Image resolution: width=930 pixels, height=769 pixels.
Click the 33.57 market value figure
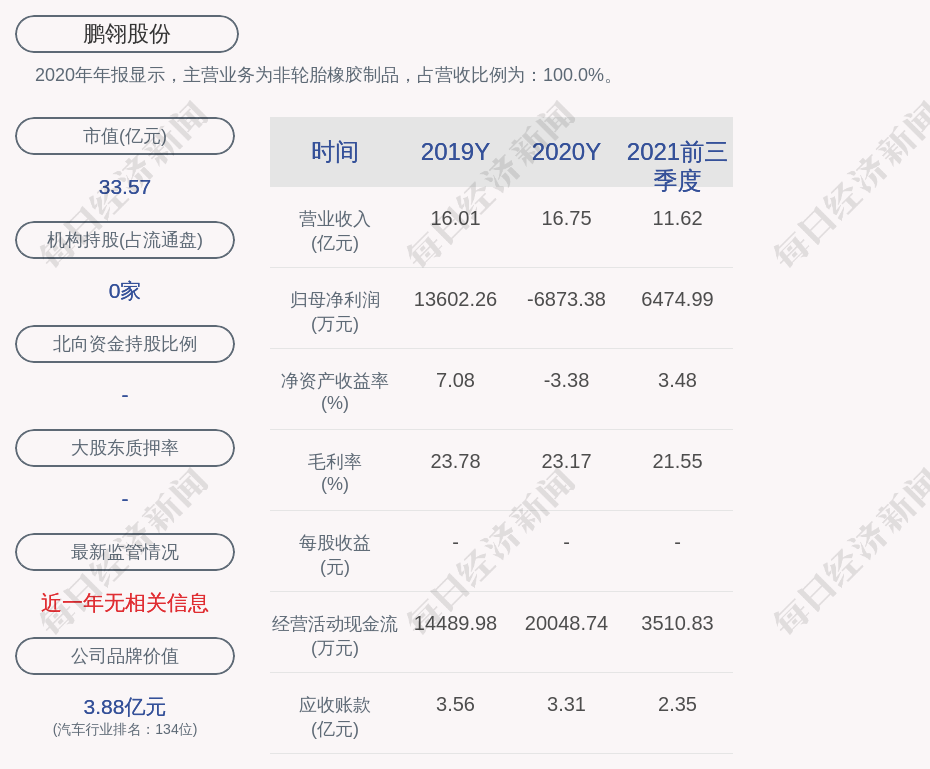(125, 187)
